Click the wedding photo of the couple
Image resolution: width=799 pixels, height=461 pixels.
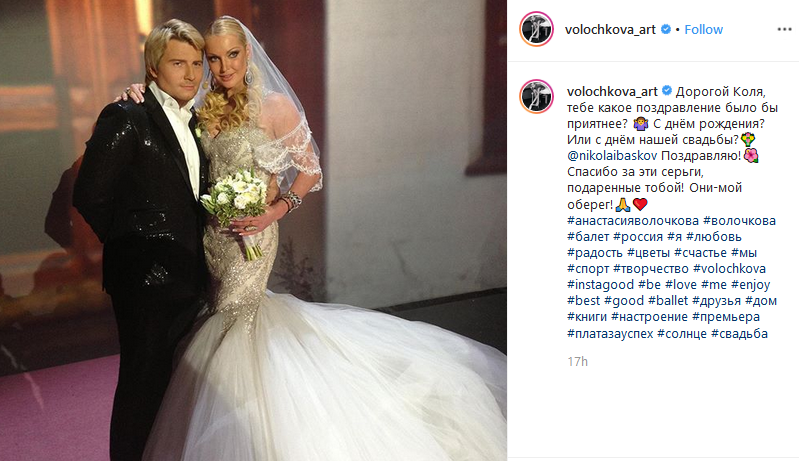(x=253, y=230)
